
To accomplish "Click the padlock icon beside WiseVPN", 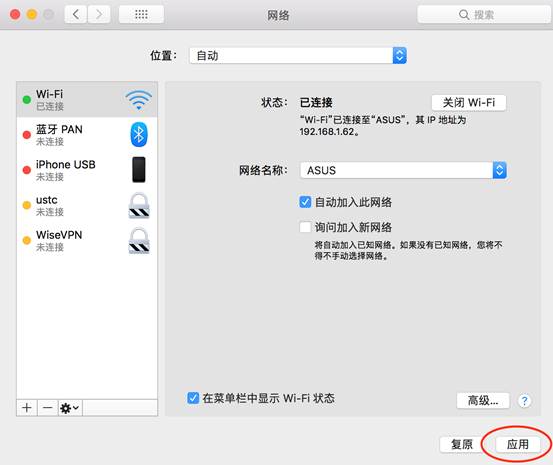I will point(139,241).
